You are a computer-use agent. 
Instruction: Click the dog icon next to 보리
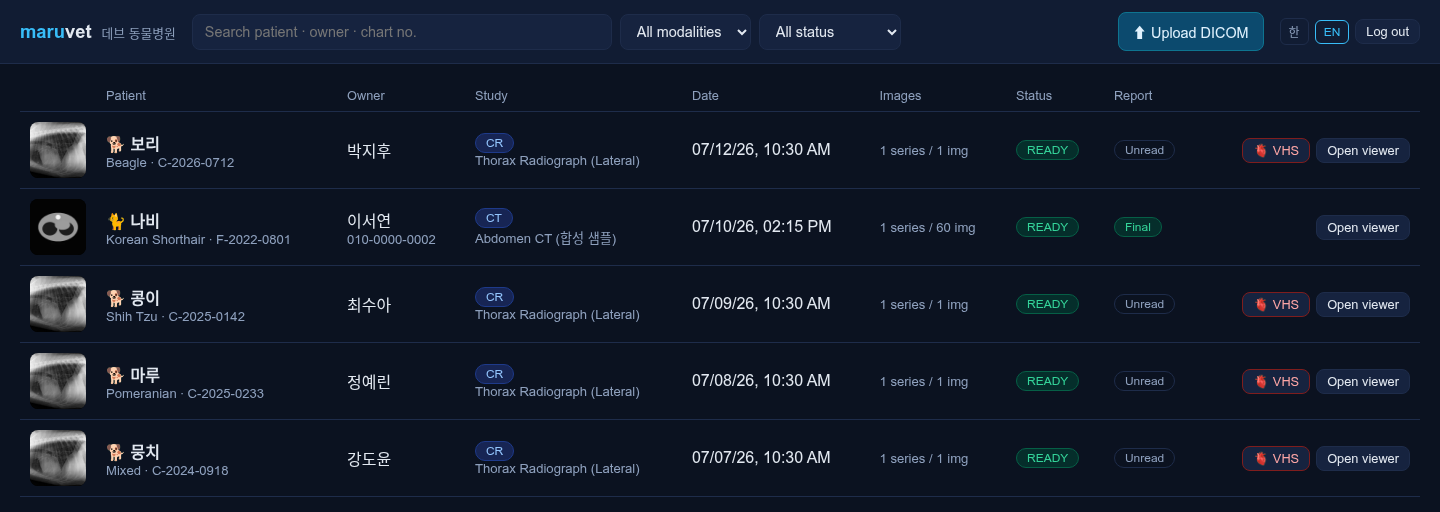tap(115, 144)
